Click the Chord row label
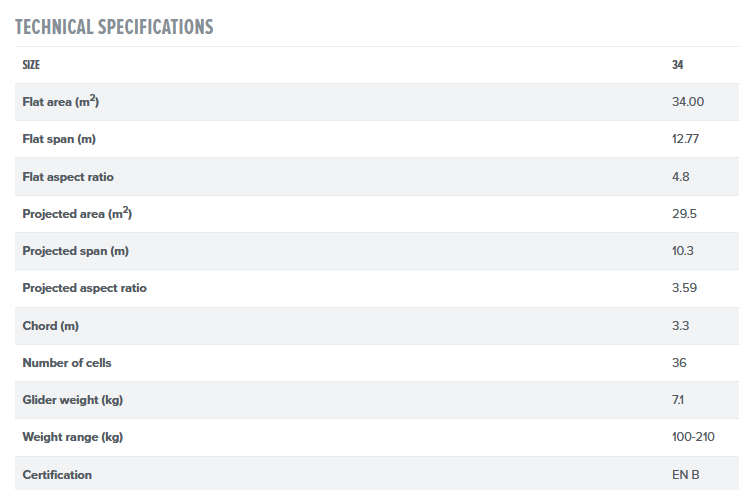This screenshot has height=490, width=739. [x=50, y=326]
